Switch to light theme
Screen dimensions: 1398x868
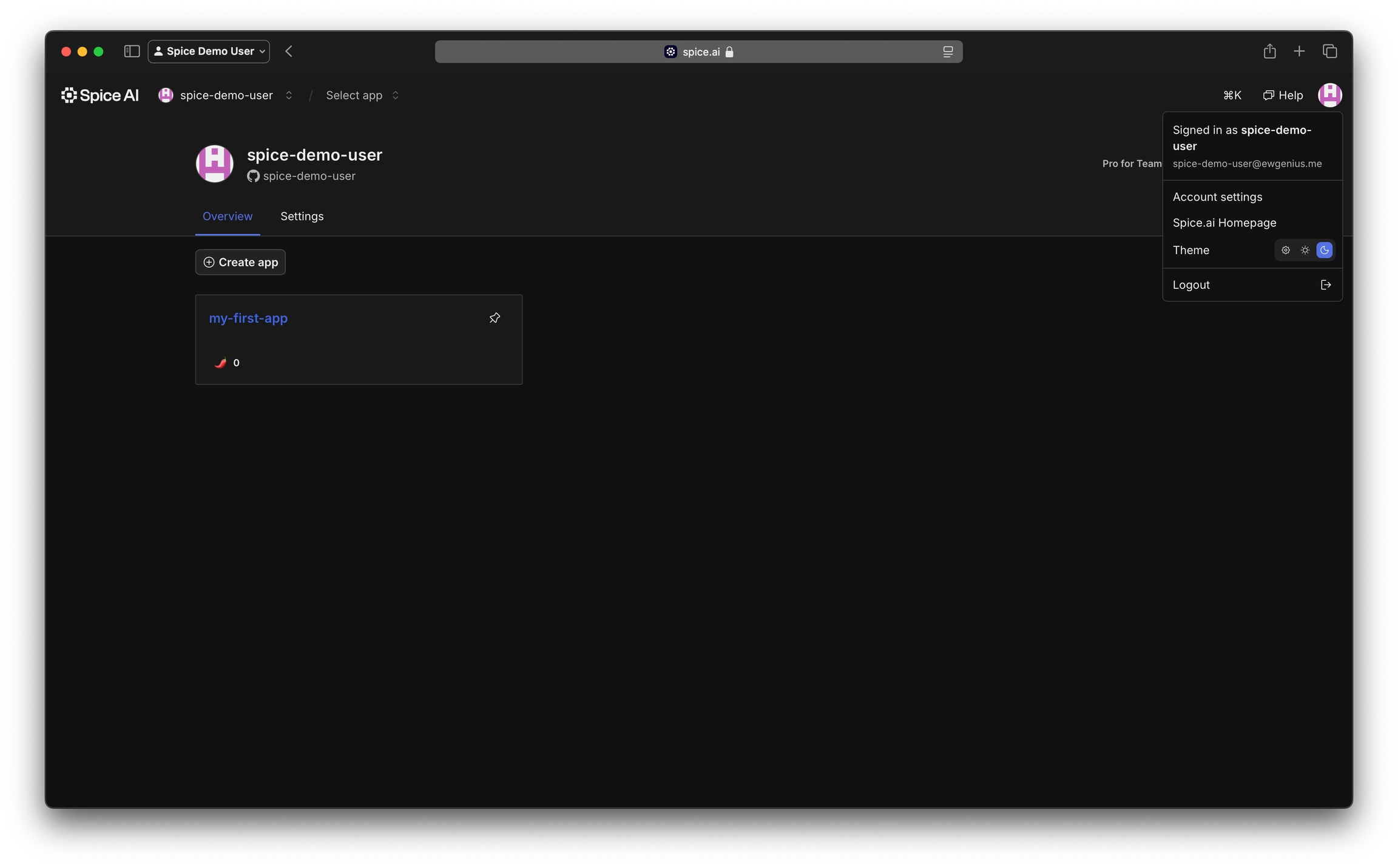pyautogui.click(x=1305, y=250)
